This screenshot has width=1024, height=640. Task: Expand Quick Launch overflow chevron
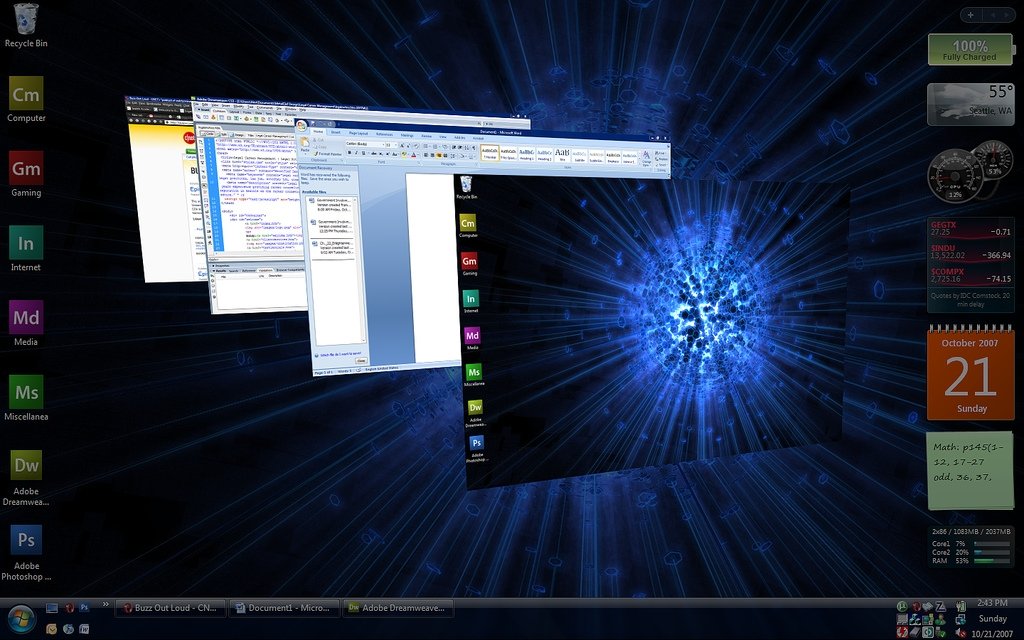point(105,604)
